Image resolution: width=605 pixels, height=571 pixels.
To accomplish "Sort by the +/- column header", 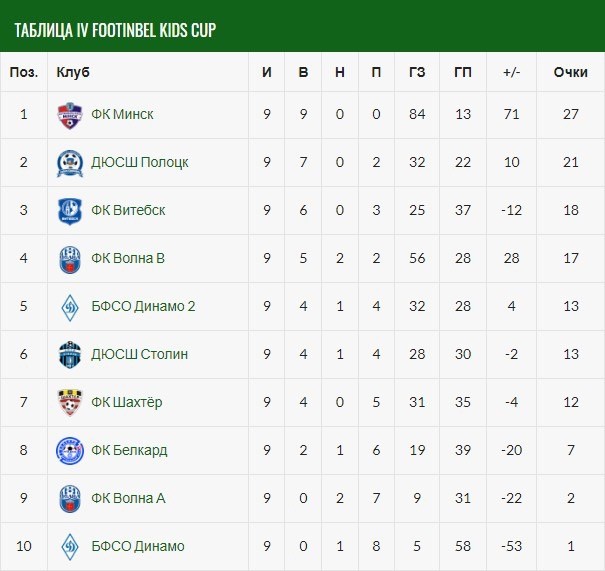I will [x=511, y=72].
